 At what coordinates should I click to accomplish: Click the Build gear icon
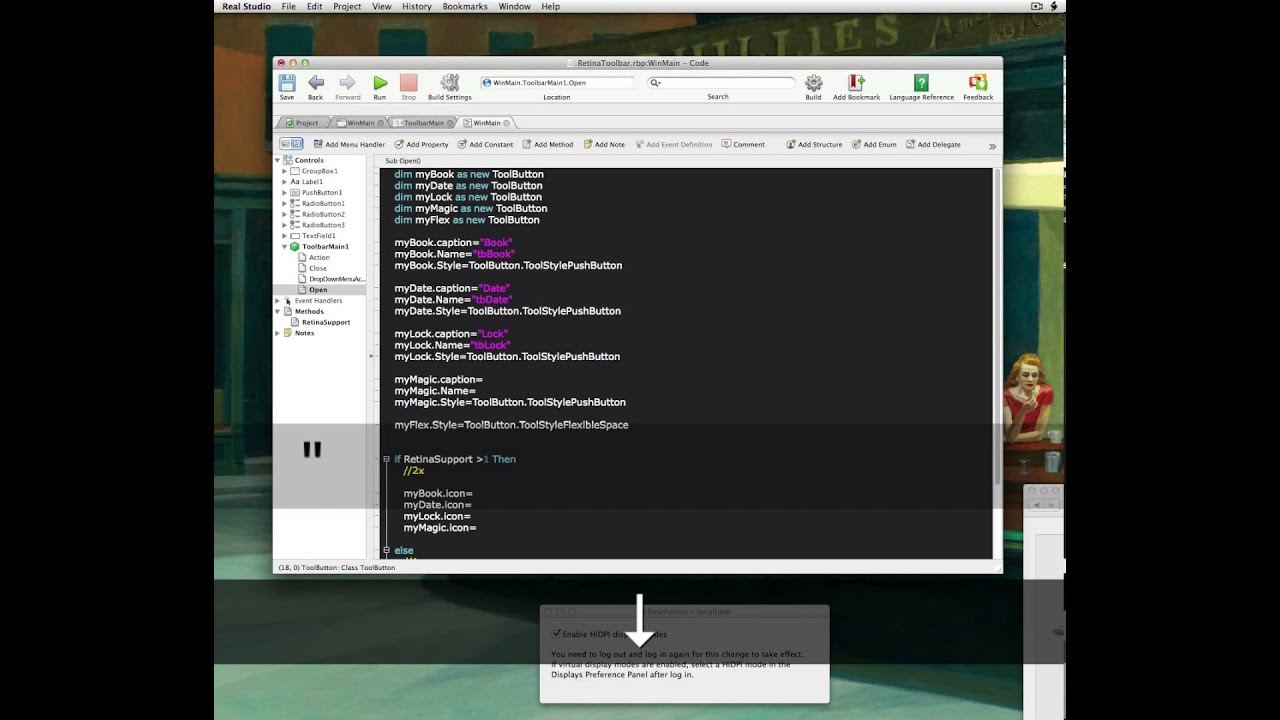point(813,84)
